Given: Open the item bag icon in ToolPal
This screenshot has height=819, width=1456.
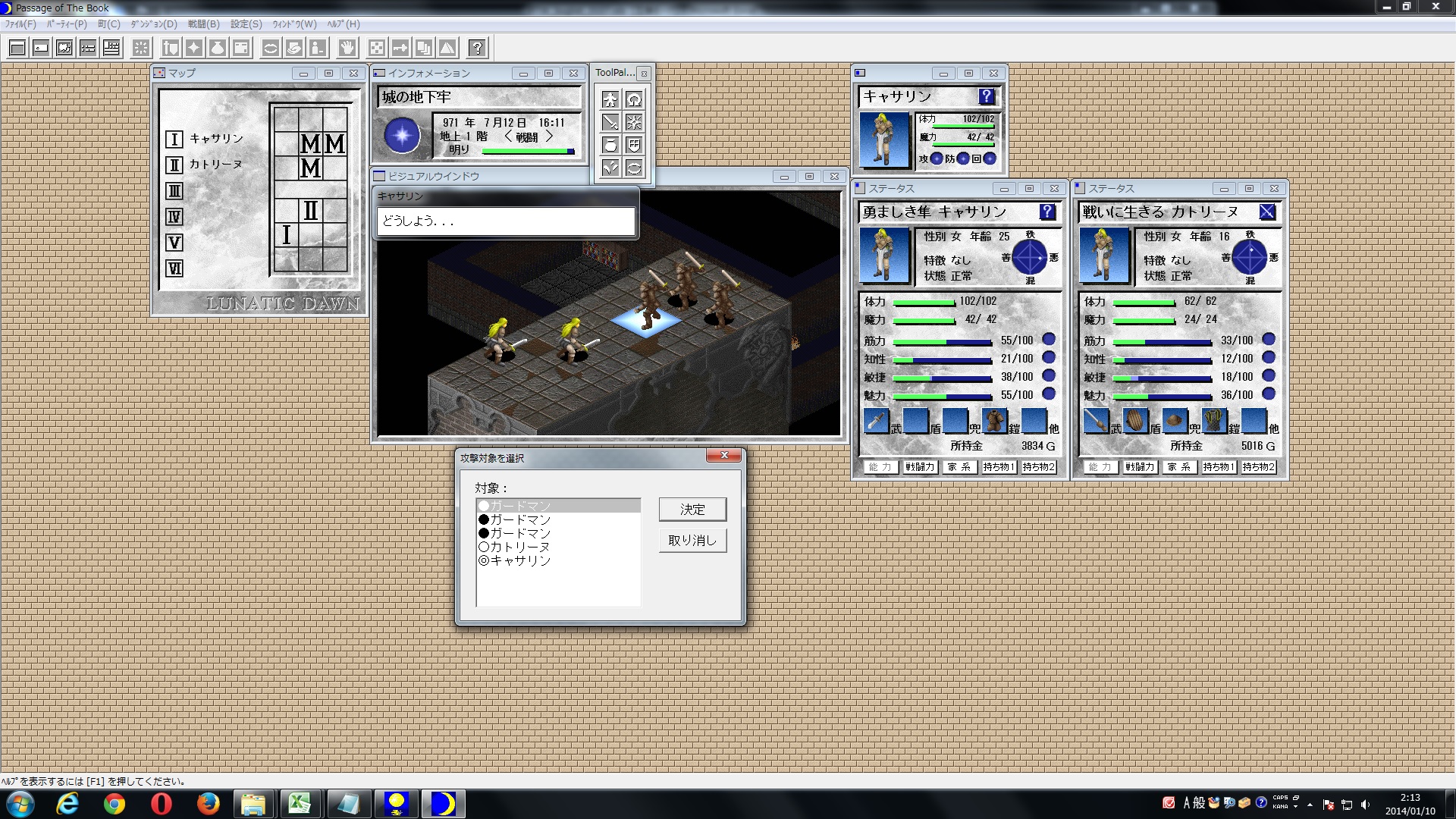Looking at the screenshot, I should 610,145.
